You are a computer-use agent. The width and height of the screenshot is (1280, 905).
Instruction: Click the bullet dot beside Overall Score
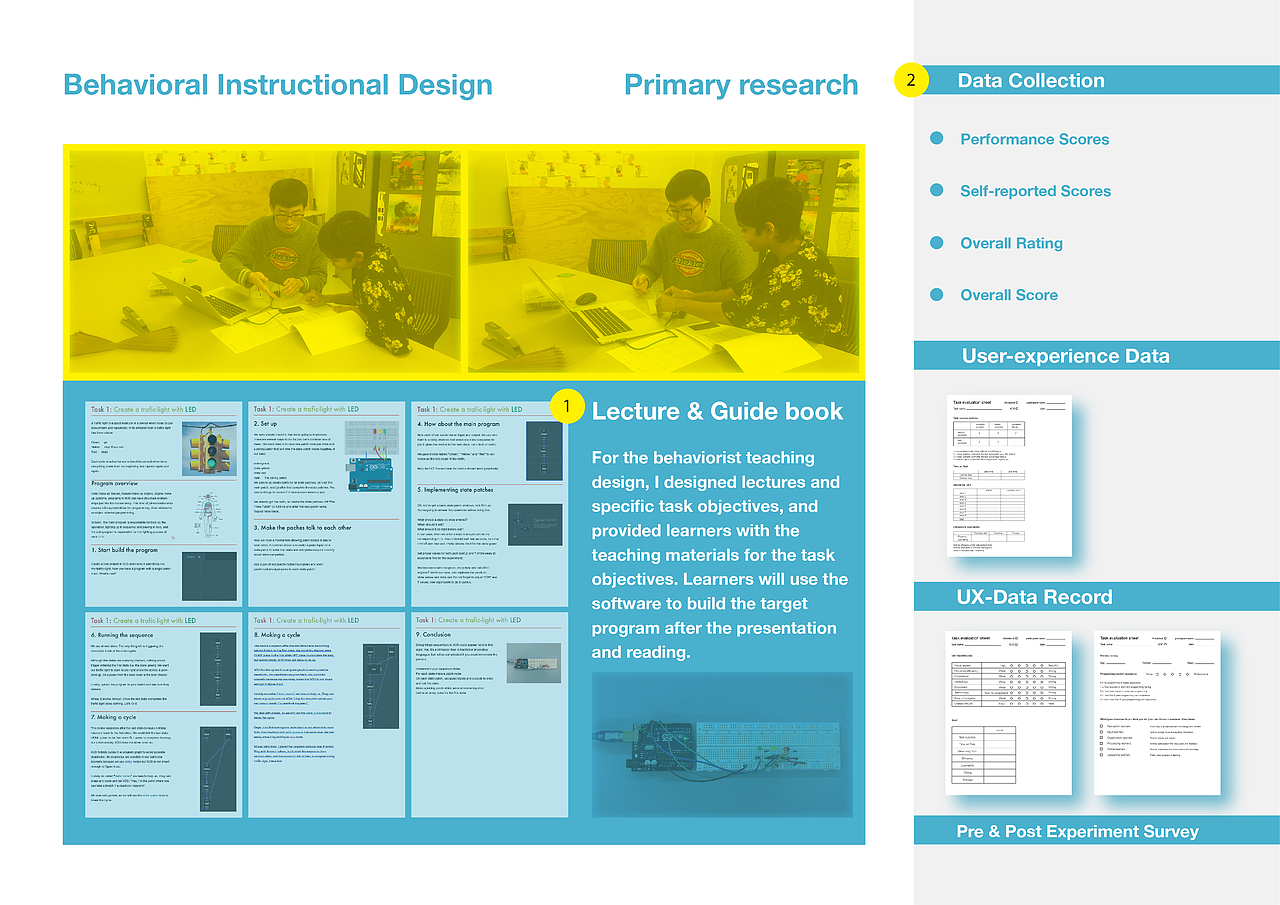[x=936, y=294]
